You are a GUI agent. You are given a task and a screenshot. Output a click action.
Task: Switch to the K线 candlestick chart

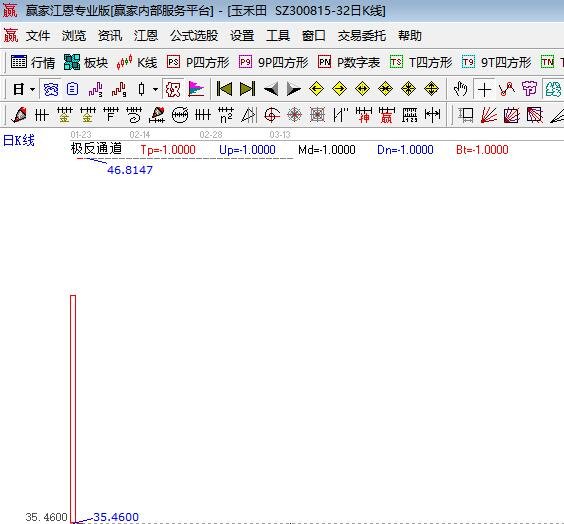click(x=137, y=63)
